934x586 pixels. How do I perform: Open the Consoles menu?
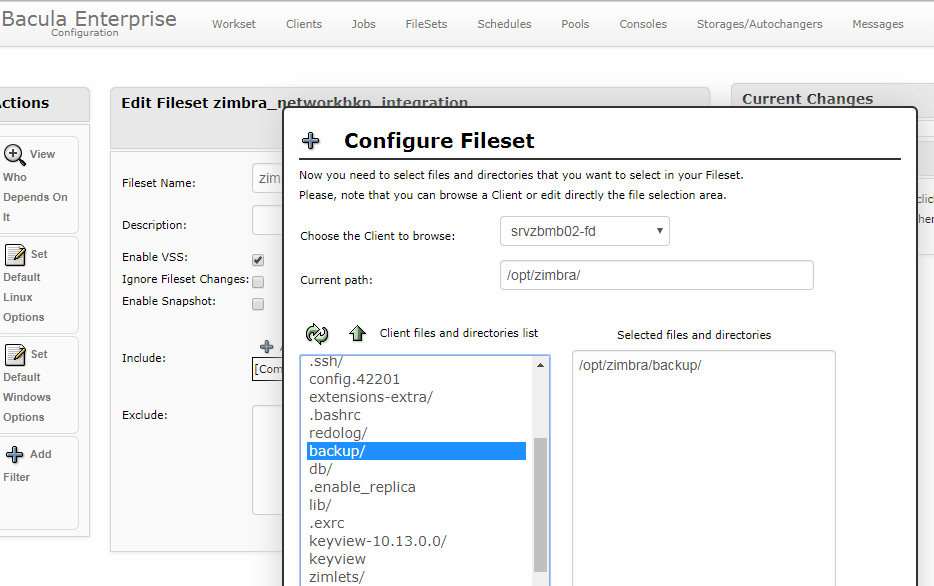[x=643, y=24]
